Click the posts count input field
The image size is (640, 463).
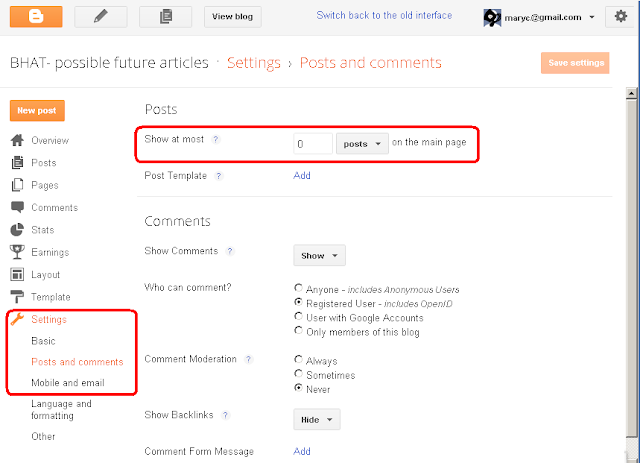[x=313, y=144]
